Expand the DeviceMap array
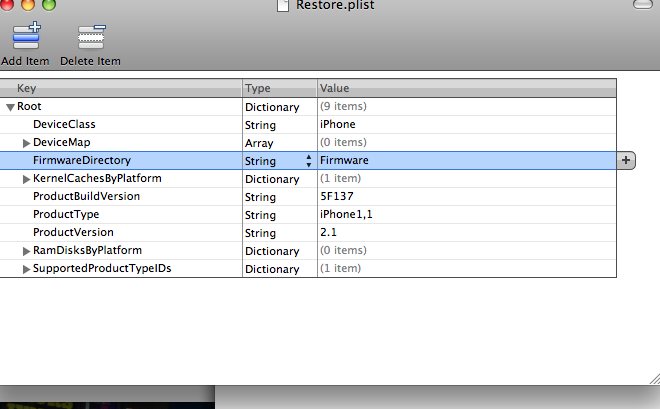The width and height of the screenshot is (660, 409). [x=26, y=143]
